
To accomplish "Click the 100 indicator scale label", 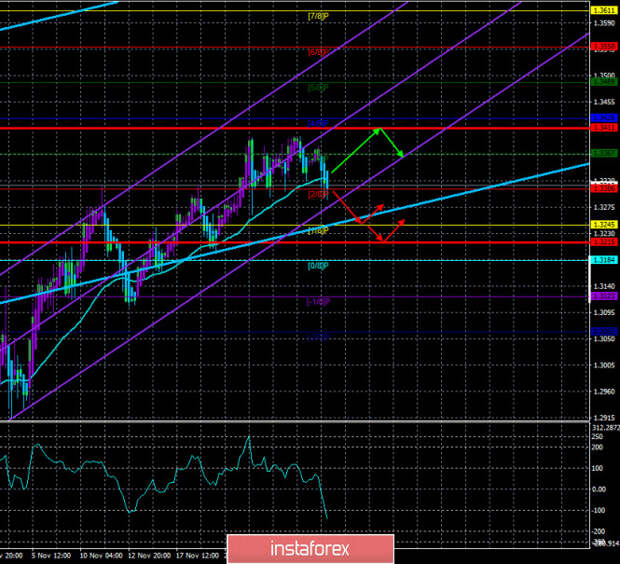I will click(597, 468).
